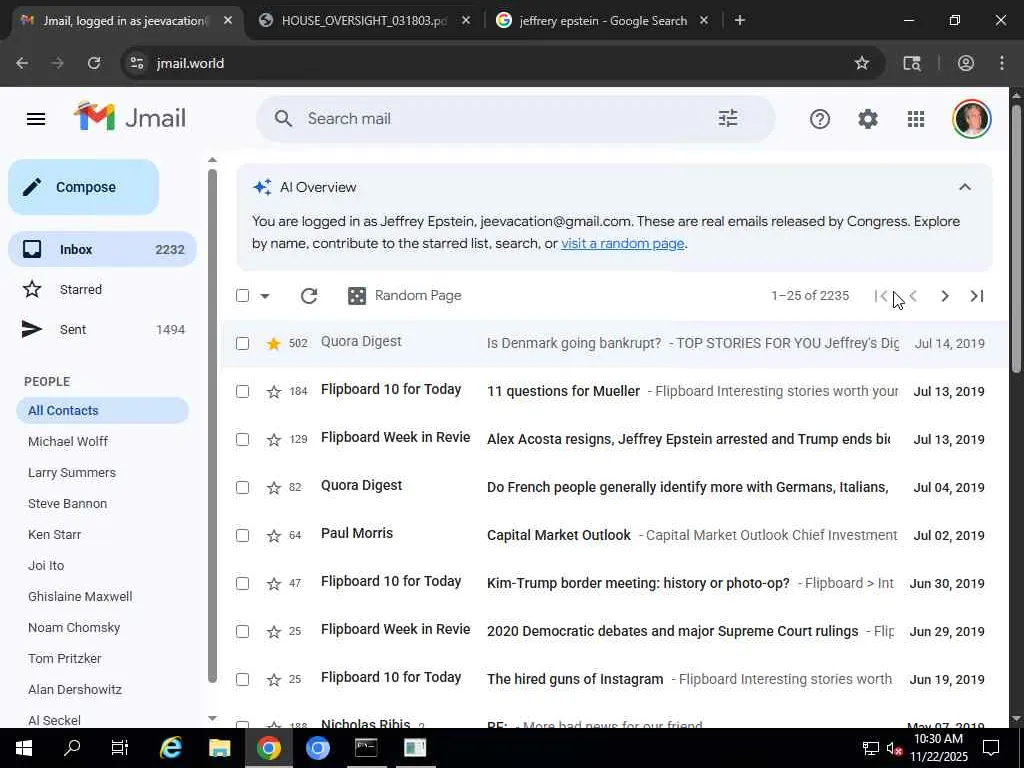This screenshot has width=1024, height=768.
Task: Switch to HOUSE_OVERSIGHT_031803 tab
Action: 364,21
